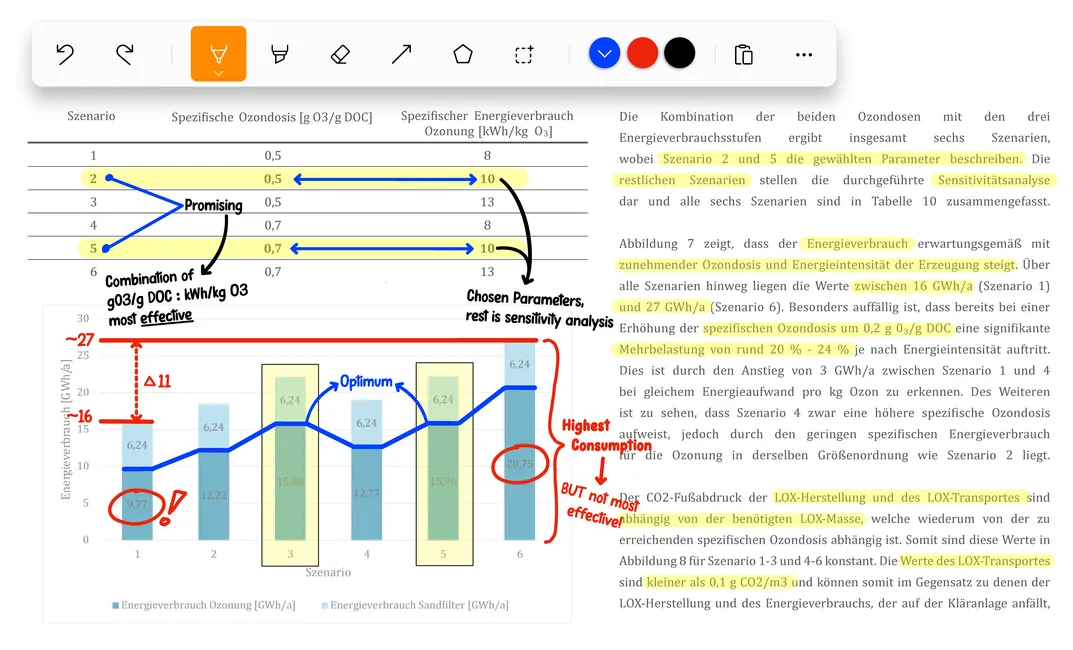This screenshot has width=1073, height=650.
Task: Click legend 'Energieverbrauch Sandfilter [GWh/a]'
Action: click(x=415, y=605)
